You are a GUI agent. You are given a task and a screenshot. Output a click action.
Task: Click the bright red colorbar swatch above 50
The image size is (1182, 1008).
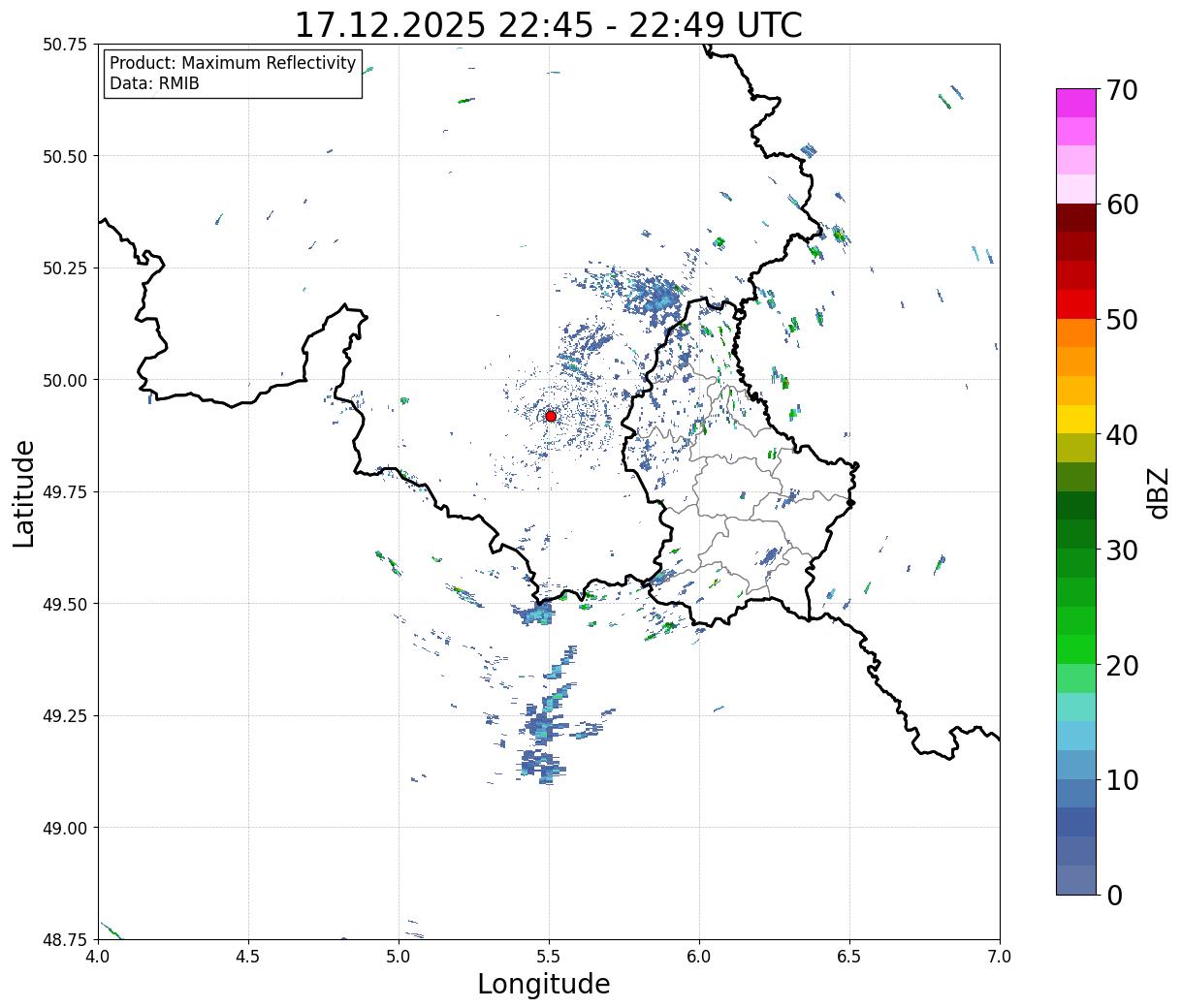click(x=1076, y=303)
